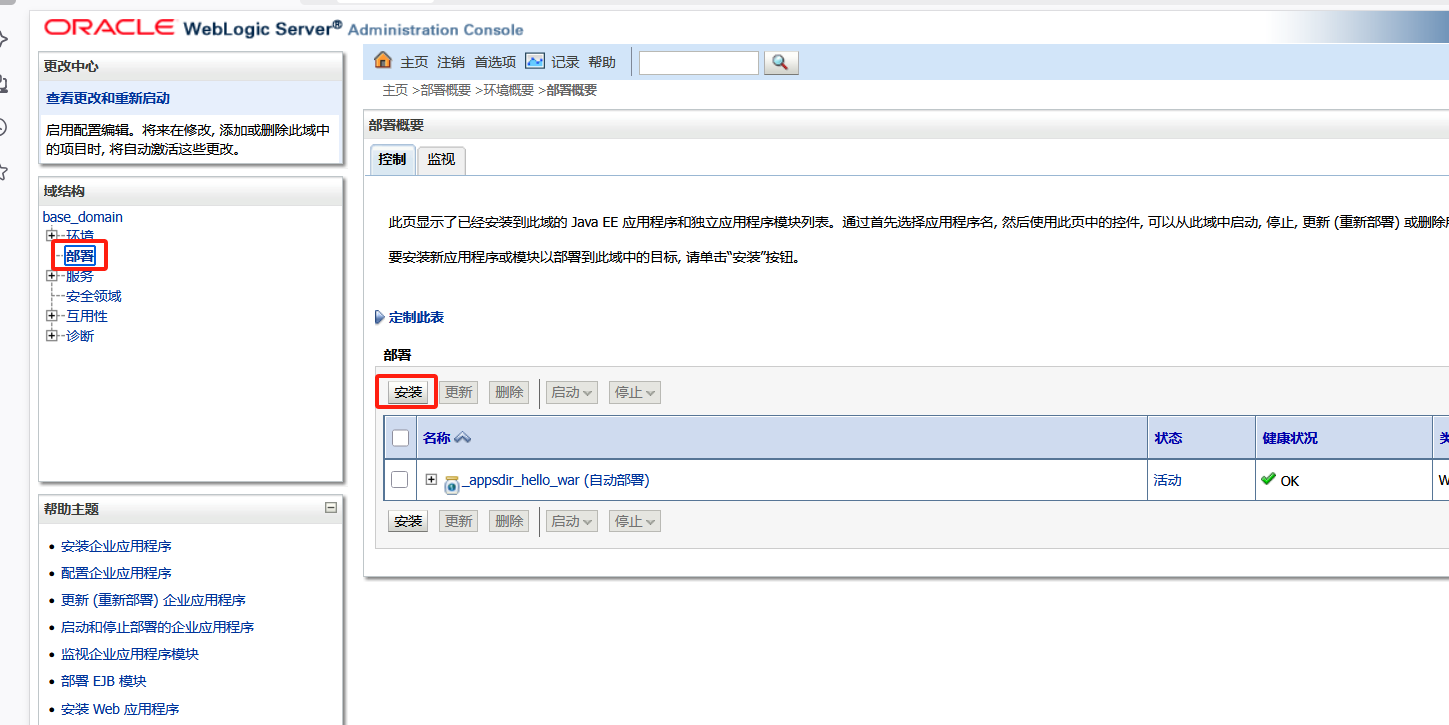This screenshot has width=1449, height=725.
Task: Click the 定制此表 arrow icon
Action: (x=379, y=317)
